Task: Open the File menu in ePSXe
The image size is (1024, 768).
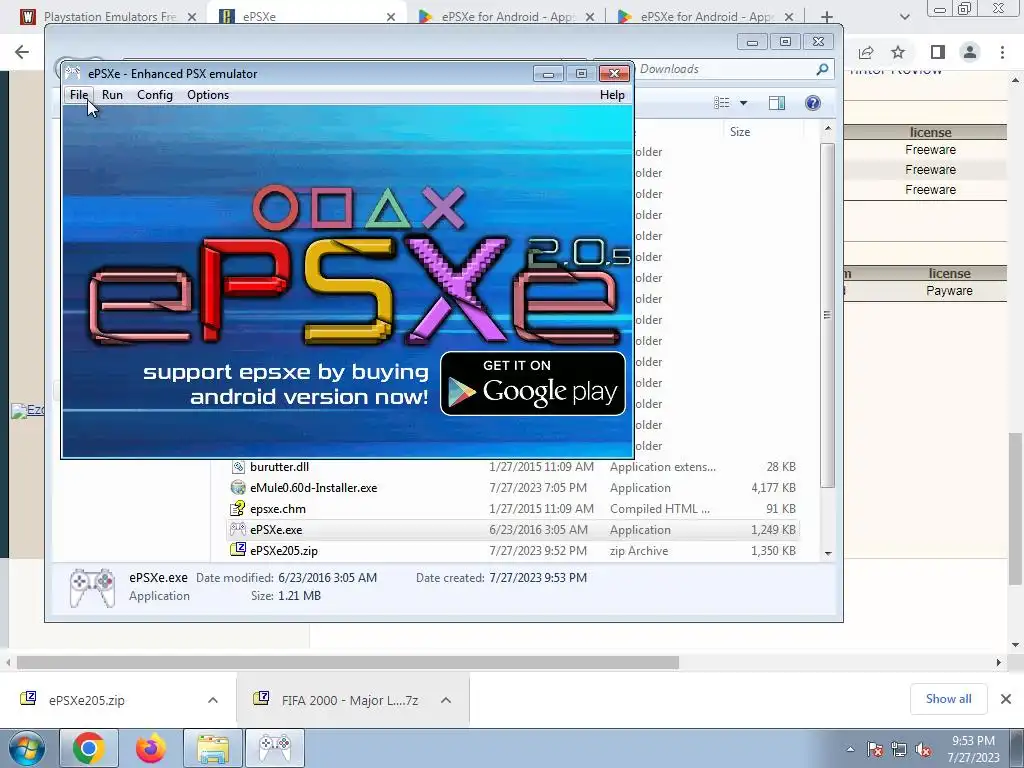Action: [79, 95]
